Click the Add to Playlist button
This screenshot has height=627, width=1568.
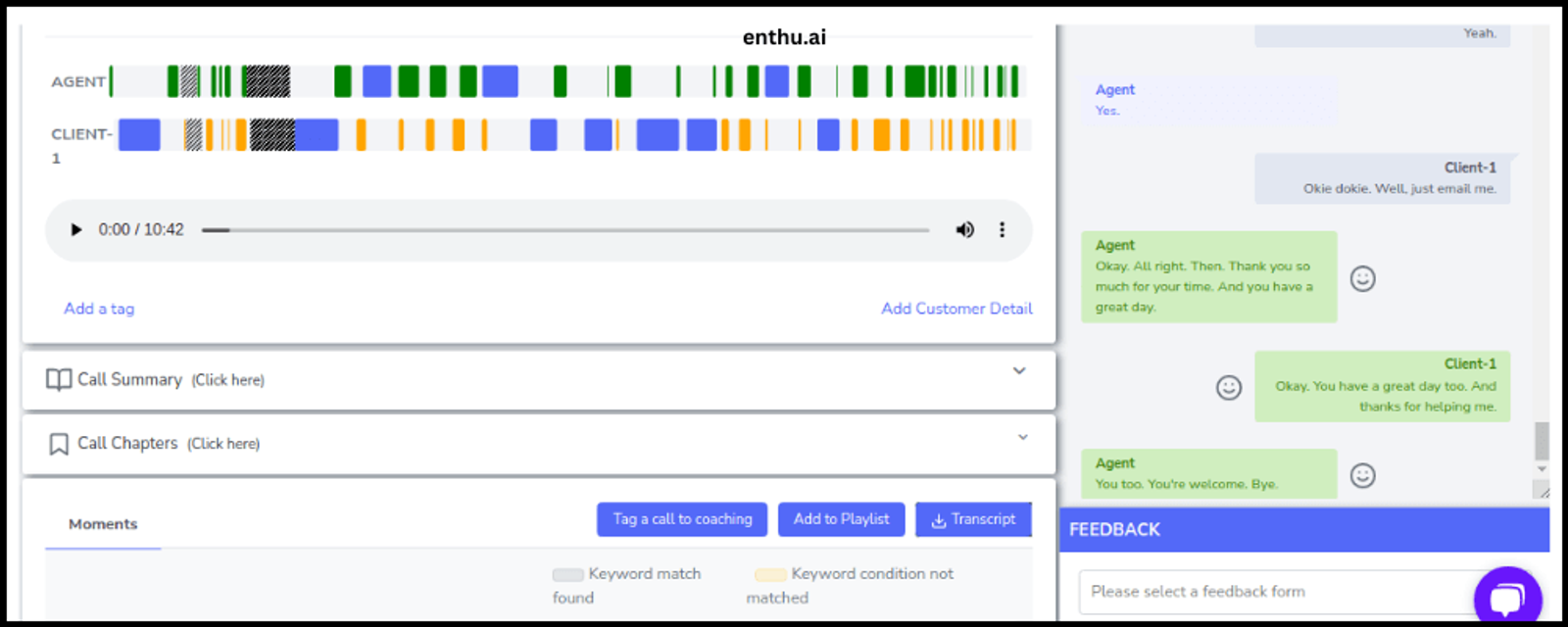842,519
